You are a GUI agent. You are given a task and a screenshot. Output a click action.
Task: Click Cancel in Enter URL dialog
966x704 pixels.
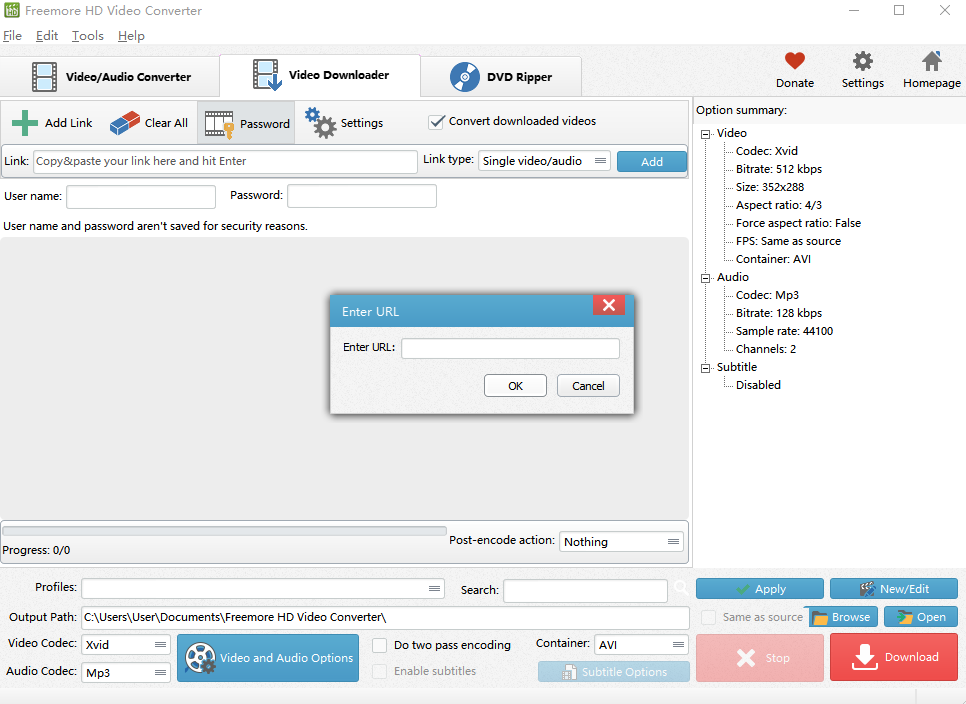click(588, 386)
